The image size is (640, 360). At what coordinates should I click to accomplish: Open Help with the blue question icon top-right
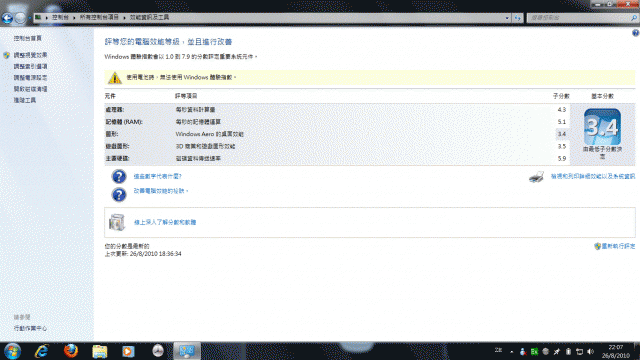point(636,33)
